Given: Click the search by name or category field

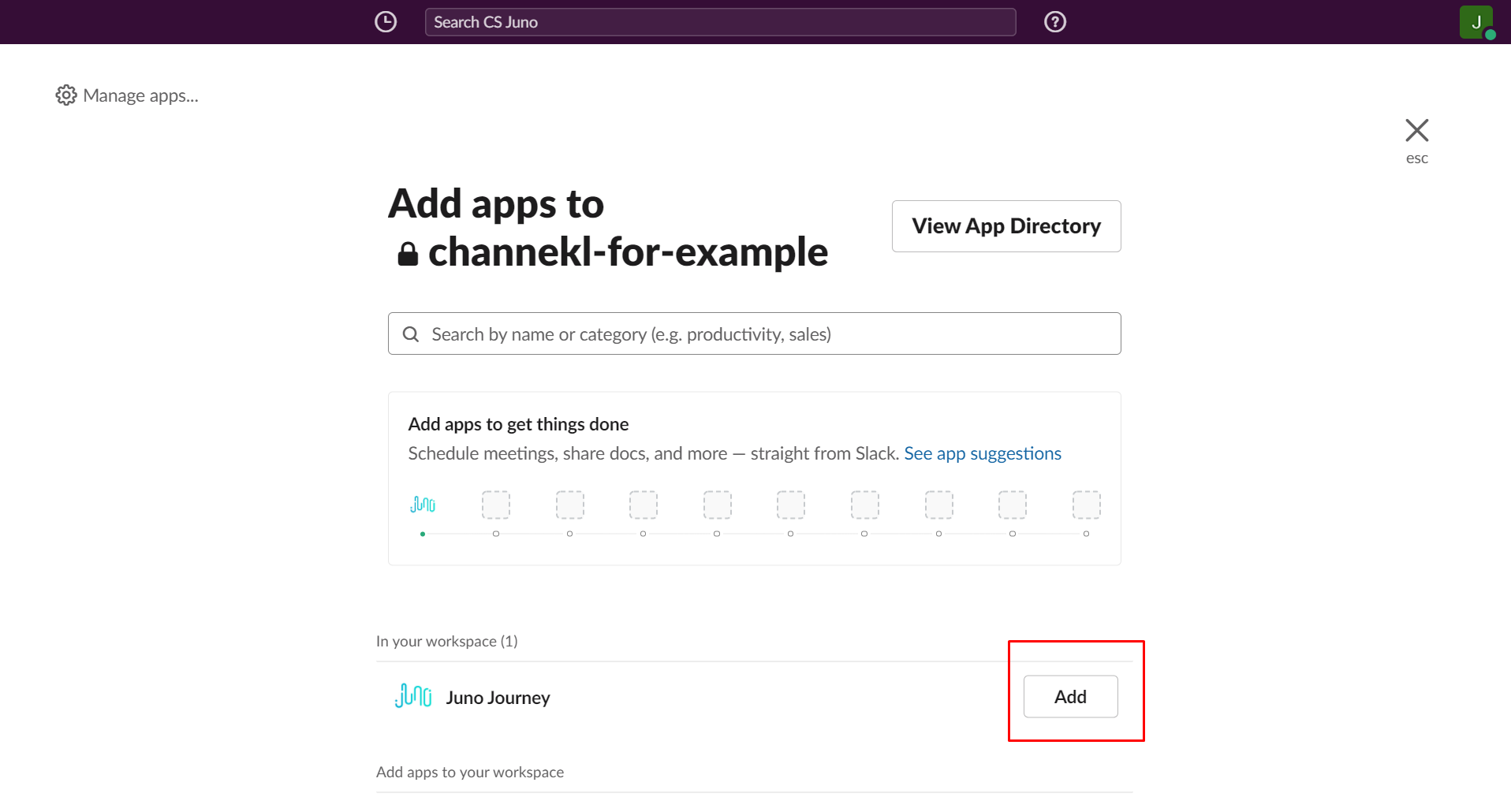Looking at the screenshot, I should 754,333.
